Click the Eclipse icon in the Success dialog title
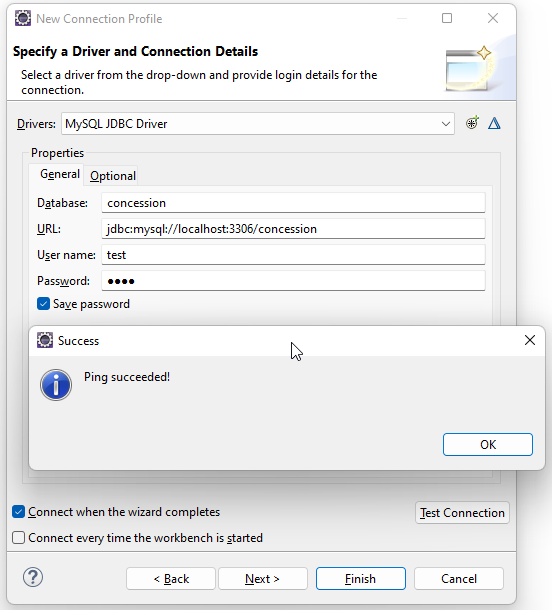Screen dimensions: 552x610 click(45, 340)
